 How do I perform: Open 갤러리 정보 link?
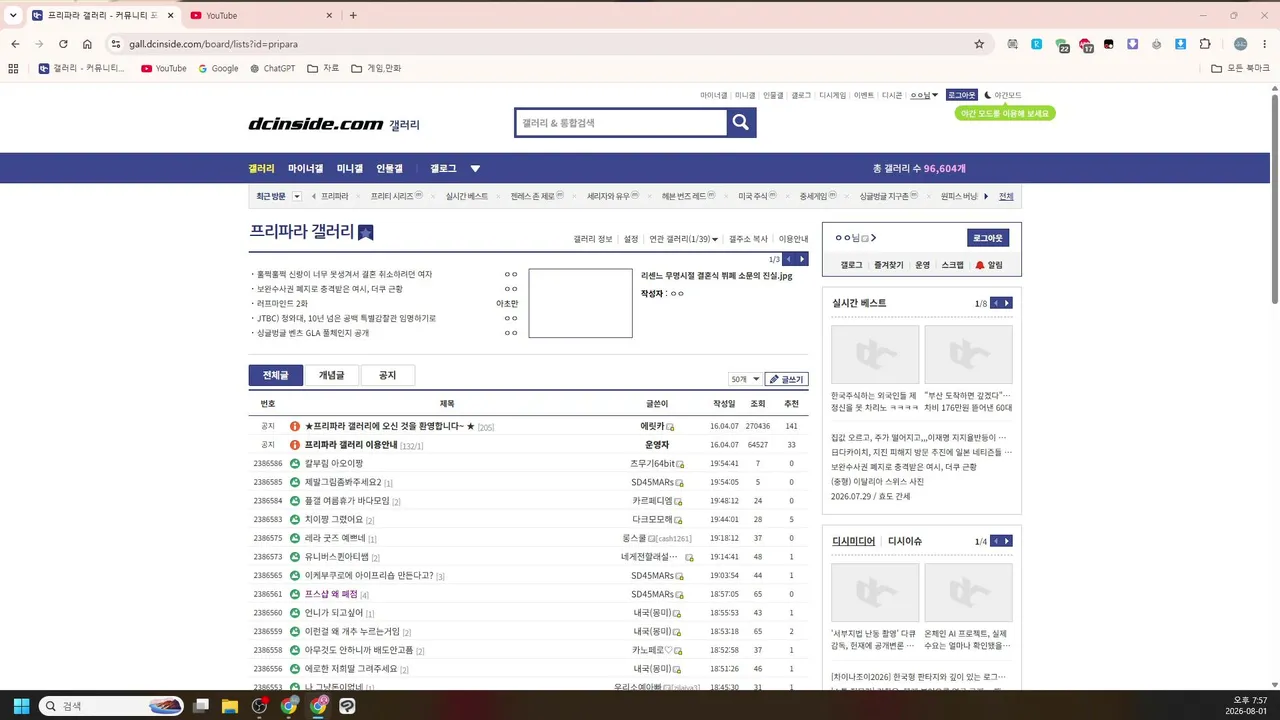(593, 239)
